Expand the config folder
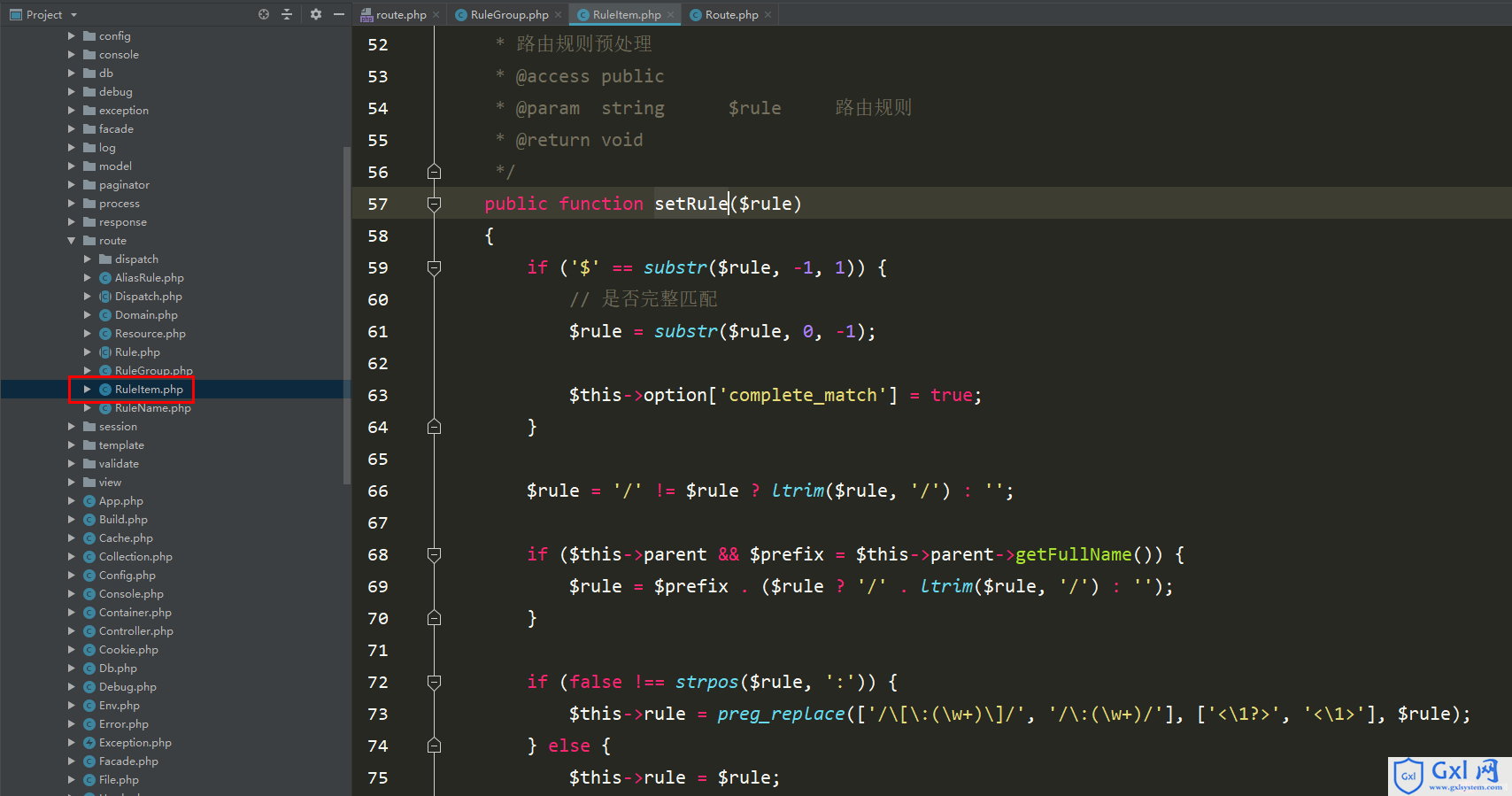Viewport: 1512px width, 796px height. [x=72, y=36]
